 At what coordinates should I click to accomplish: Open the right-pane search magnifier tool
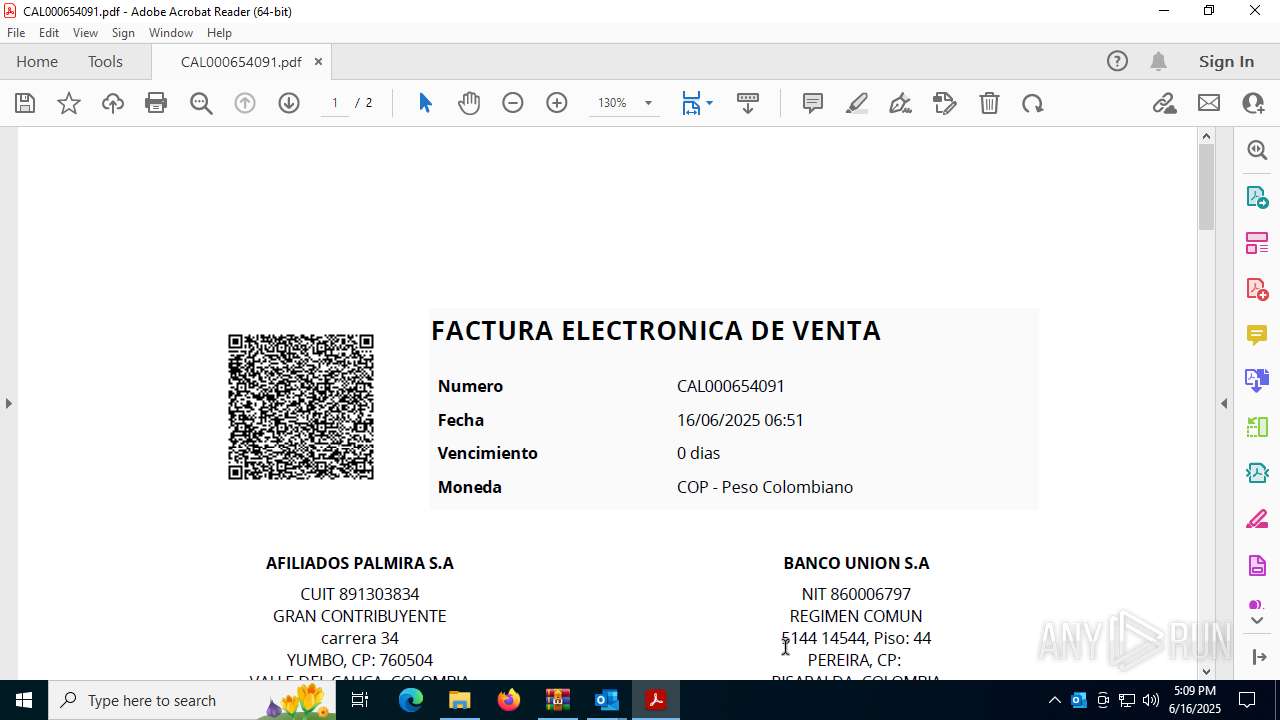(1257, 150)
